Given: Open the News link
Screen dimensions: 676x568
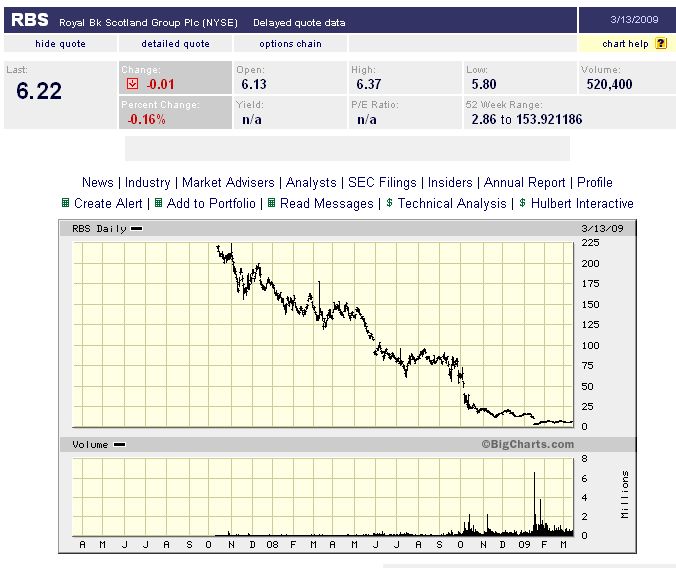Looking at the screenshot, I should click(98, 182).
